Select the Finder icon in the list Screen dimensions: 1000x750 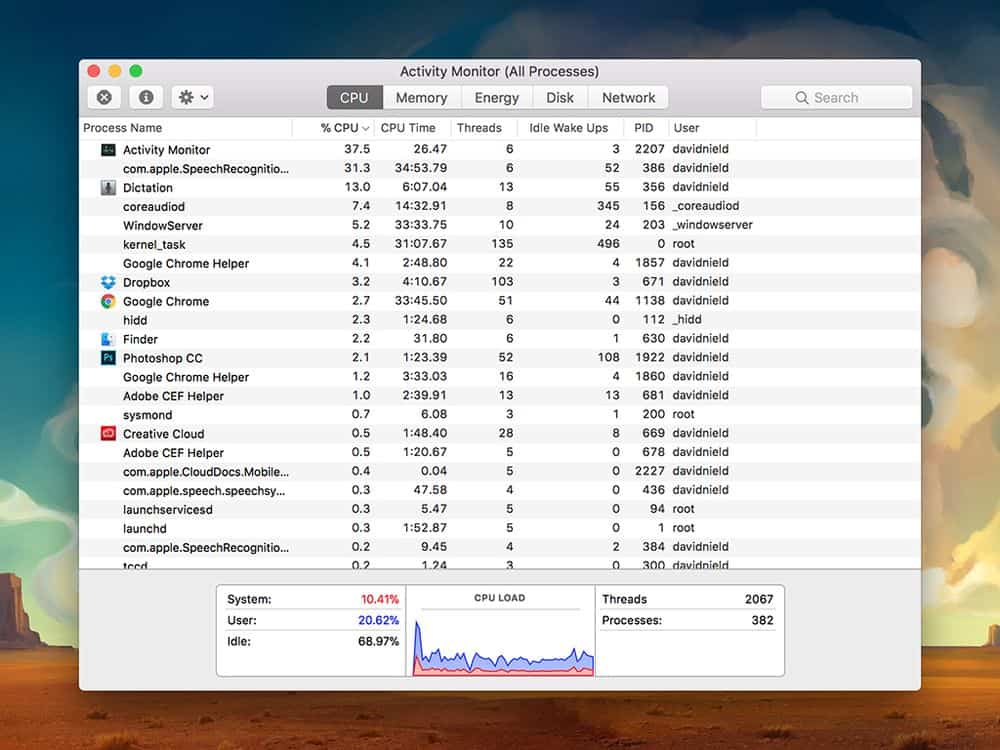108,340
